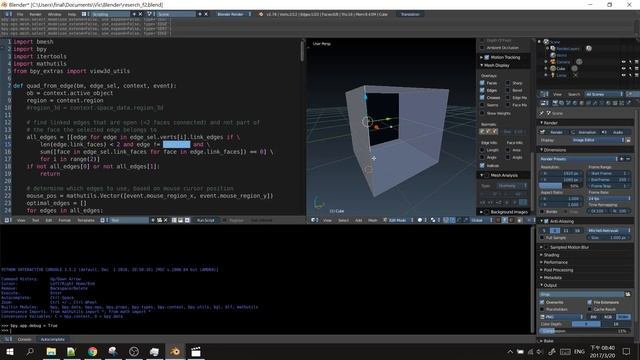Toggle the Cube visibility eye in the outliner

click(623, 69)
